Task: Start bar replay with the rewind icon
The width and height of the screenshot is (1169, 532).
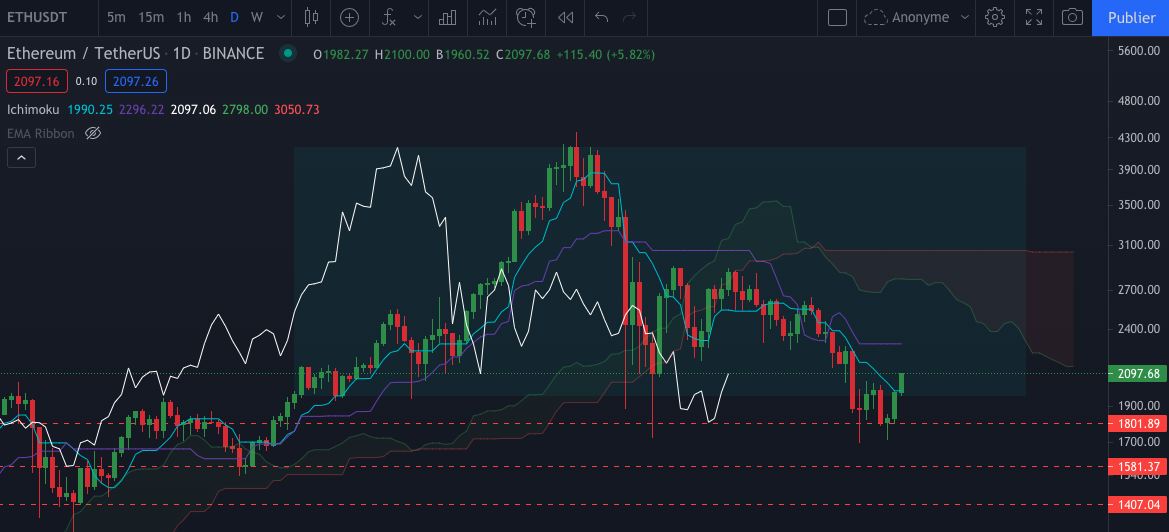Action: 566,17
